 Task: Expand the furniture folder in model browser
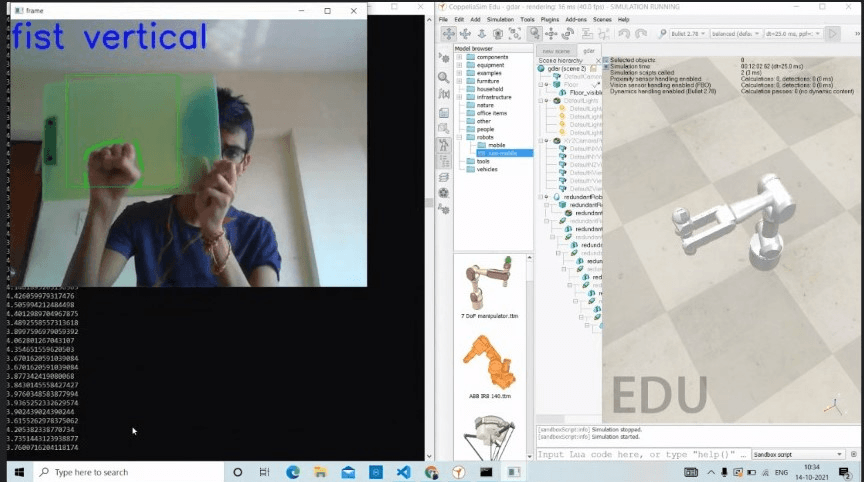point(459,81)
